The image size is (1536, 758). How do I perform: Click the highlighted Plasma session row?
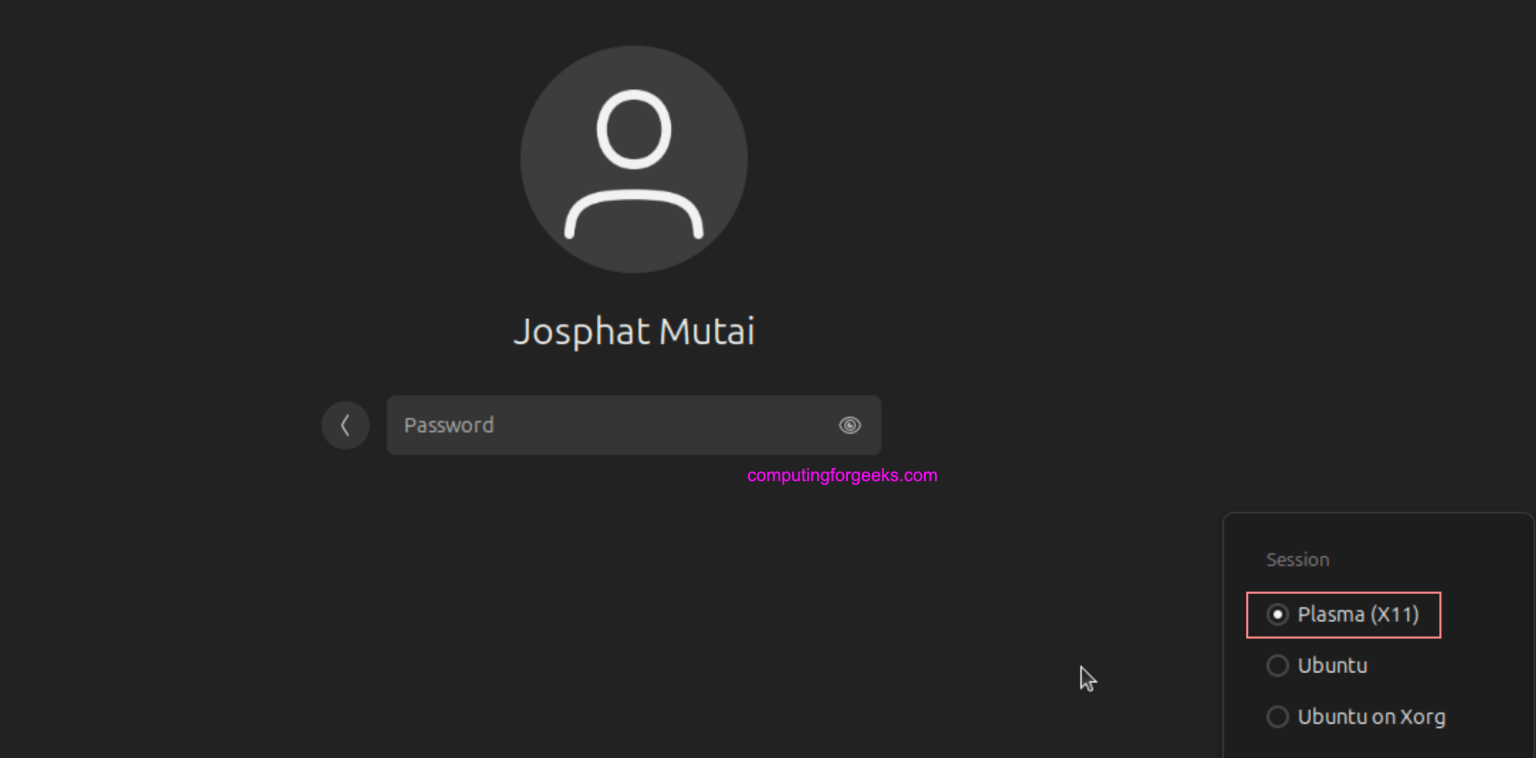point(1343,615)
